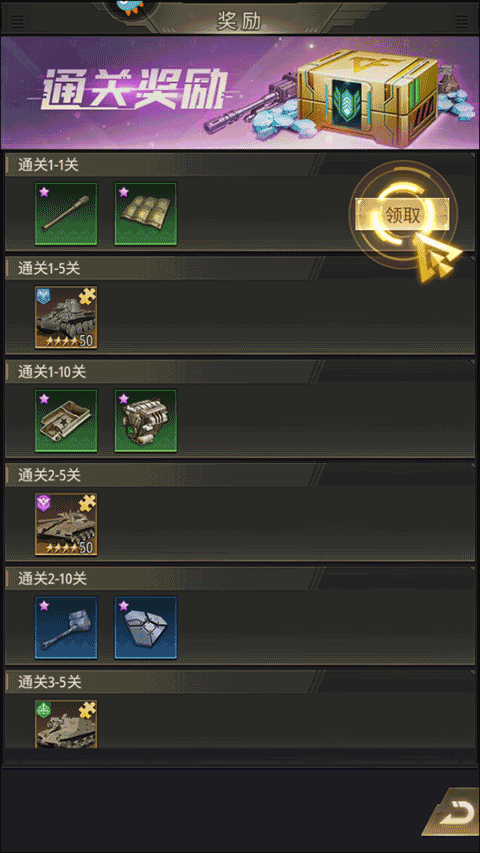Select the 通关1-5关 row header

click(240, 268)
